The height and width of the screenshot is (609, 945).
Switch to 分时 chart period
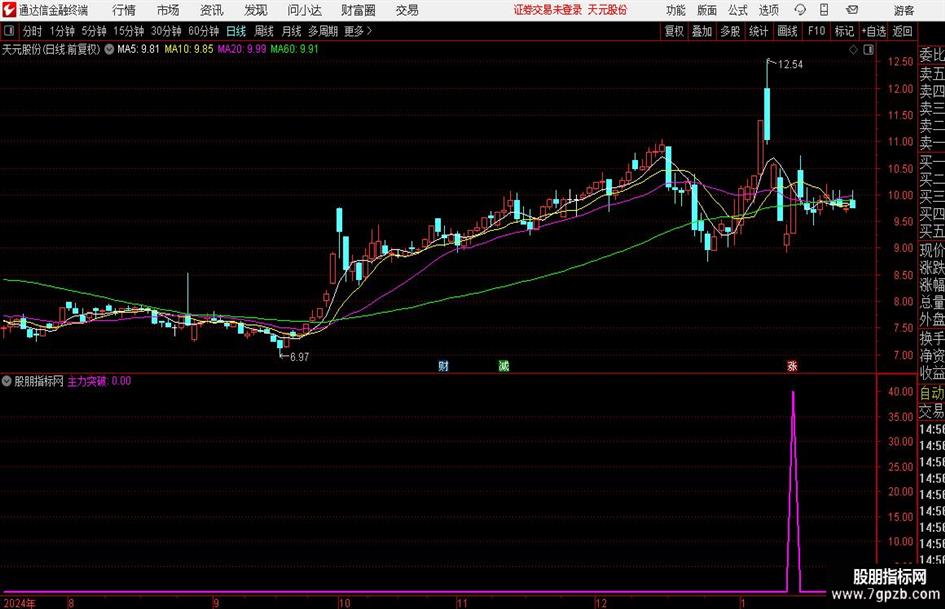point(32,31)
